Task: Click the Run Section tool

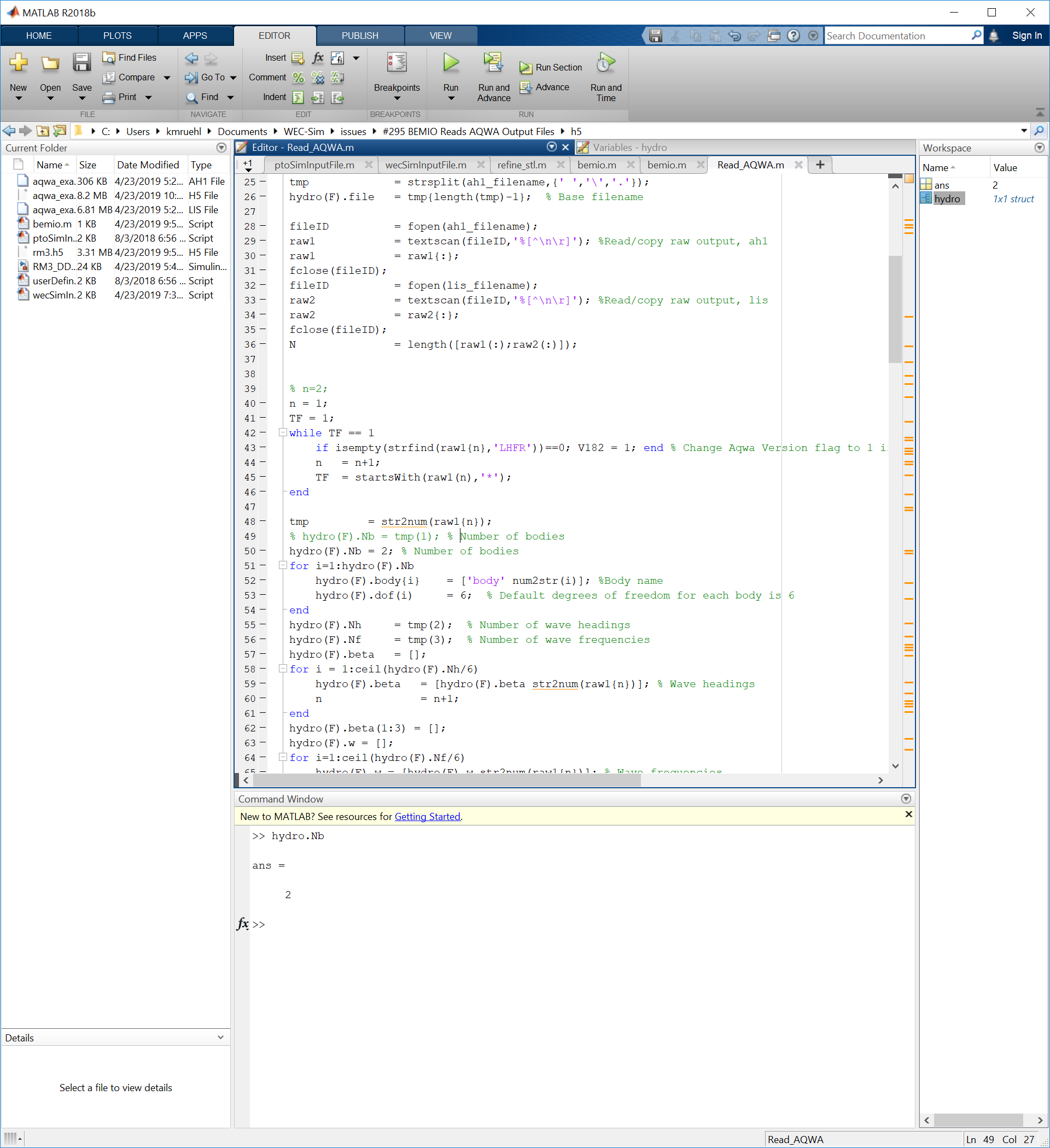Action: (x=550, y=67)
